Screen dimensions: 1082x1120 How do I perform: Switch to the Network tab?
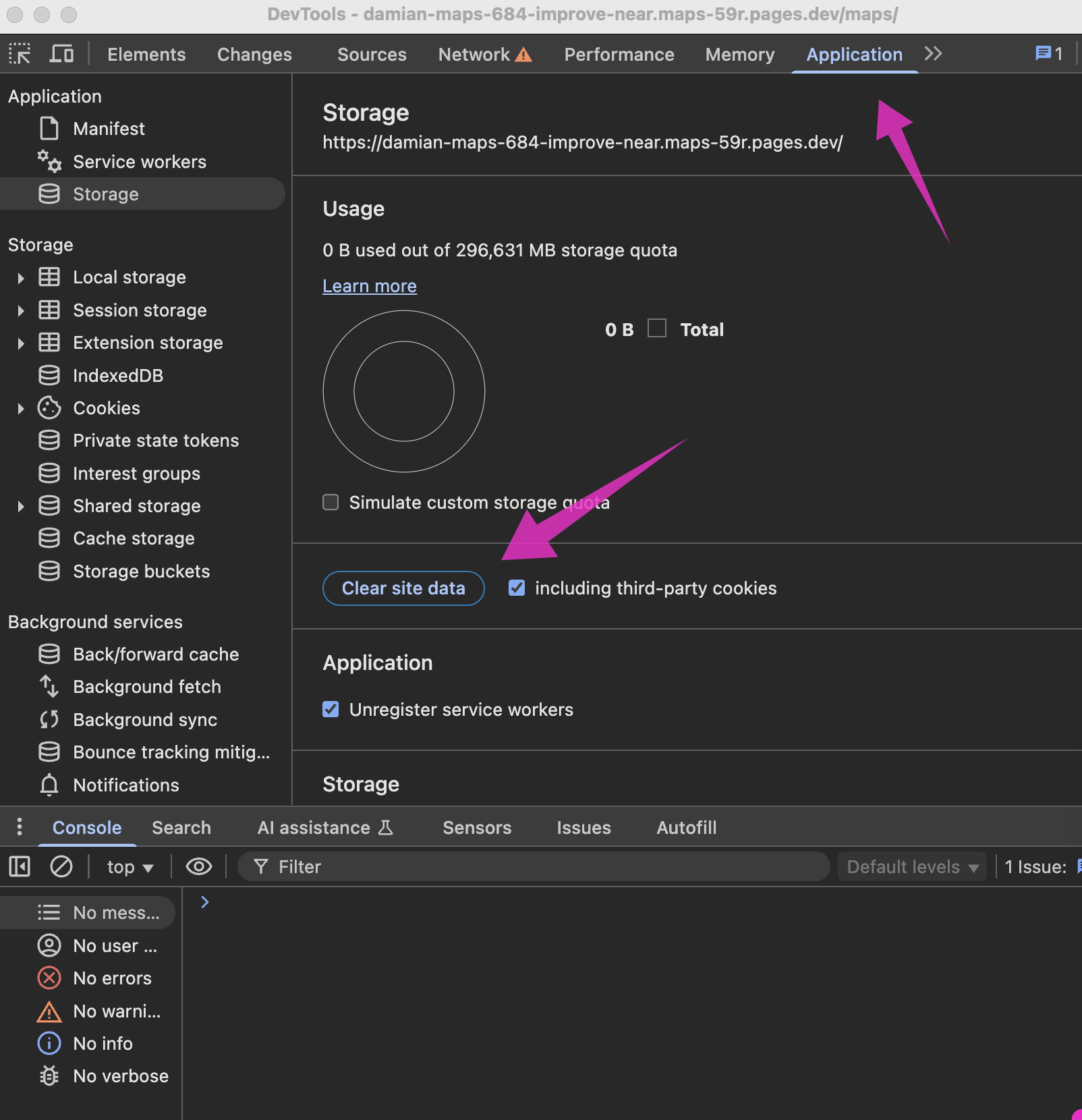pos(474,55)
